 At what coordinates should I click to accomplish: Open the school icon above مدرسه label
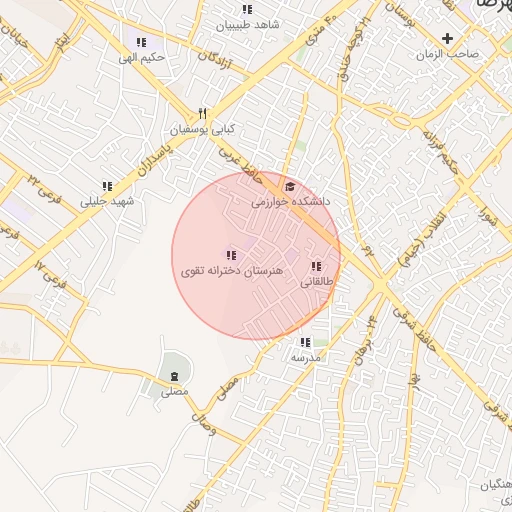pos(305,342)
